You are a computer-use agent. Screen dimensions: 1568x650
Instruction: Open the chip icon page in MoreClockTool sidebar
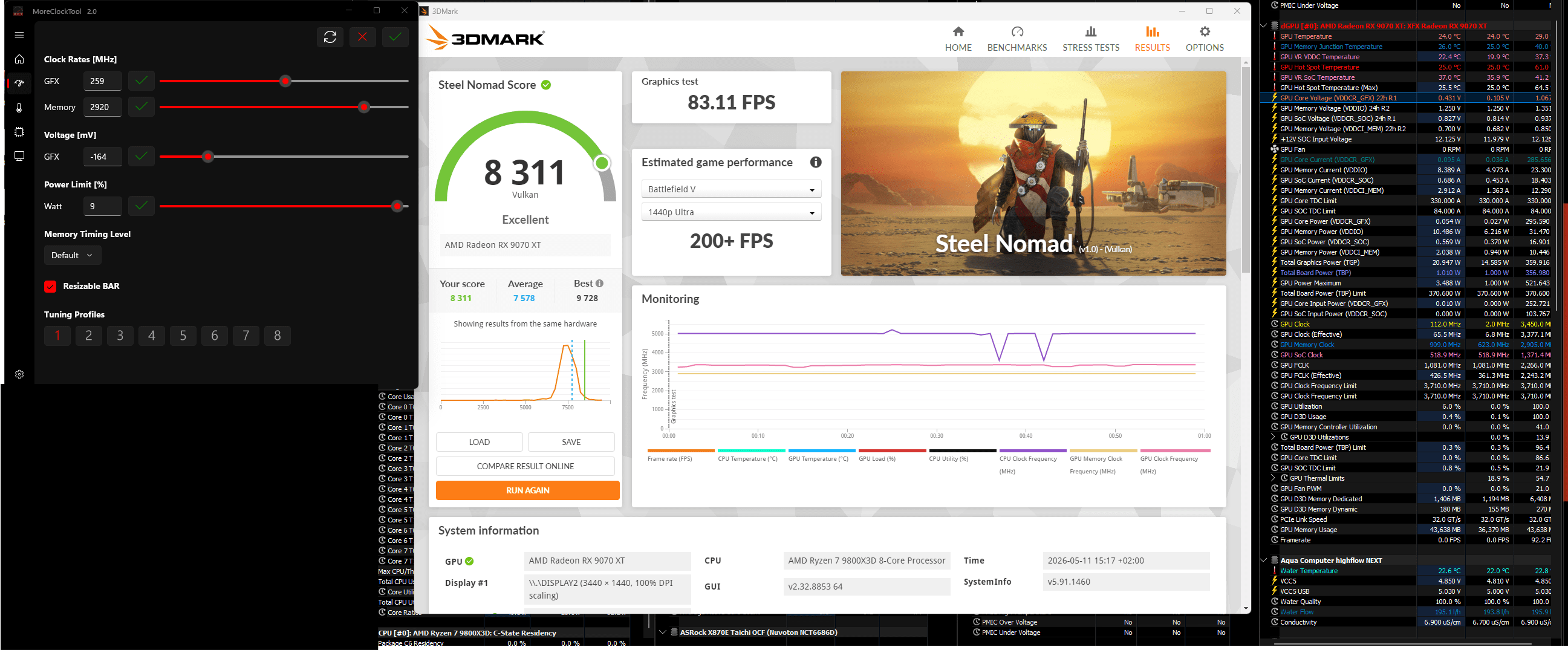19,131
